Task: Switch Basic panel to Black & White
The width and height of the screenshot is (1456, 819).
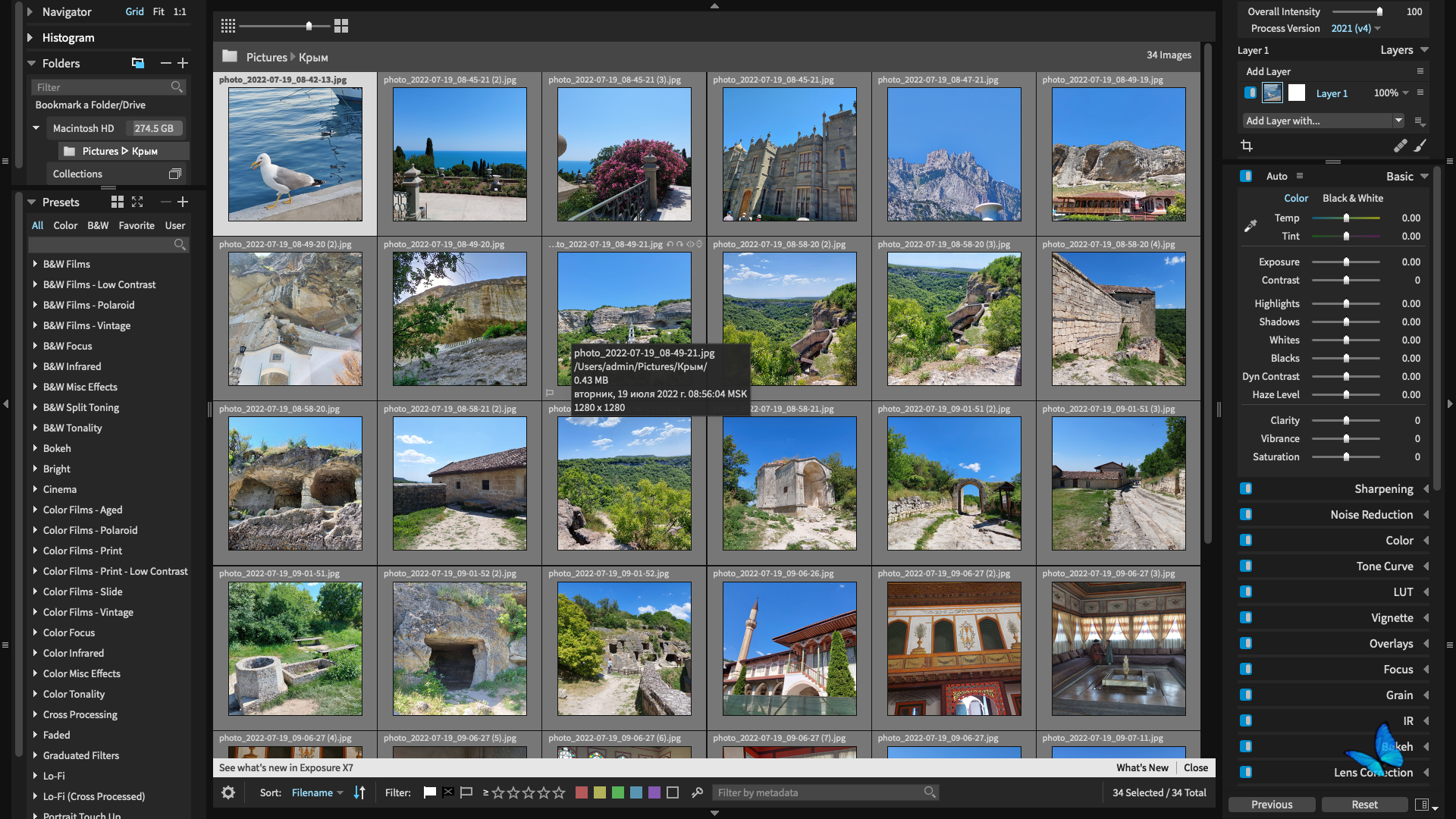Action: (1352, 198)
